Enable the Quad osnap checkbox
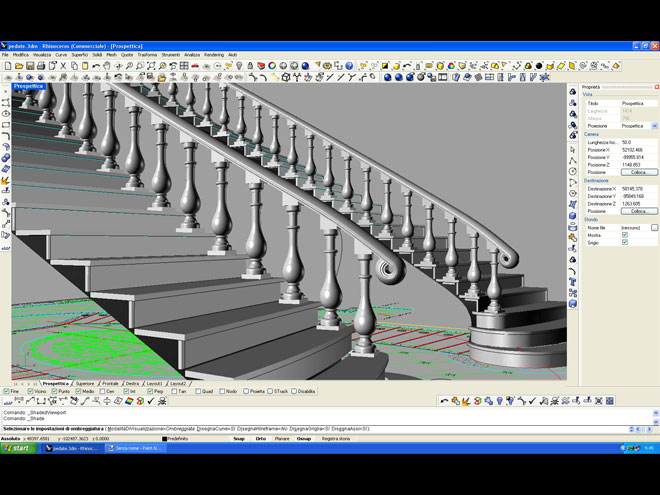The width and height of the screenshot is (660, 495). pyautogui.click(x=198, y=391)
